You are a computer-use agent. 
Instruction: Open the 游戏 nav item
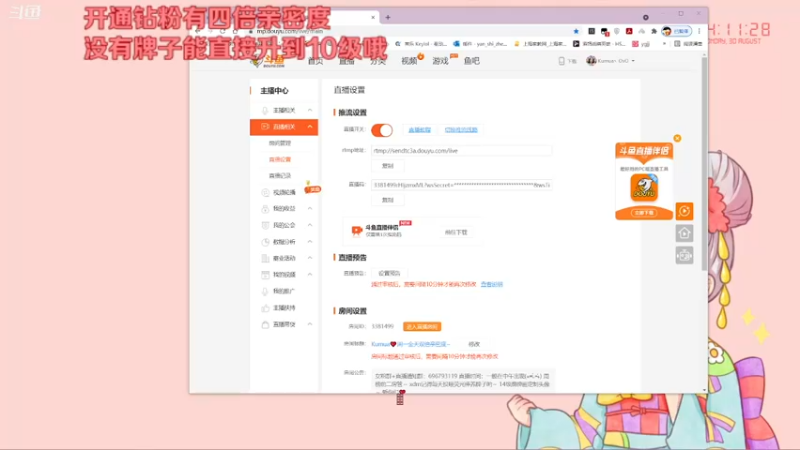(x=440, y=61)
